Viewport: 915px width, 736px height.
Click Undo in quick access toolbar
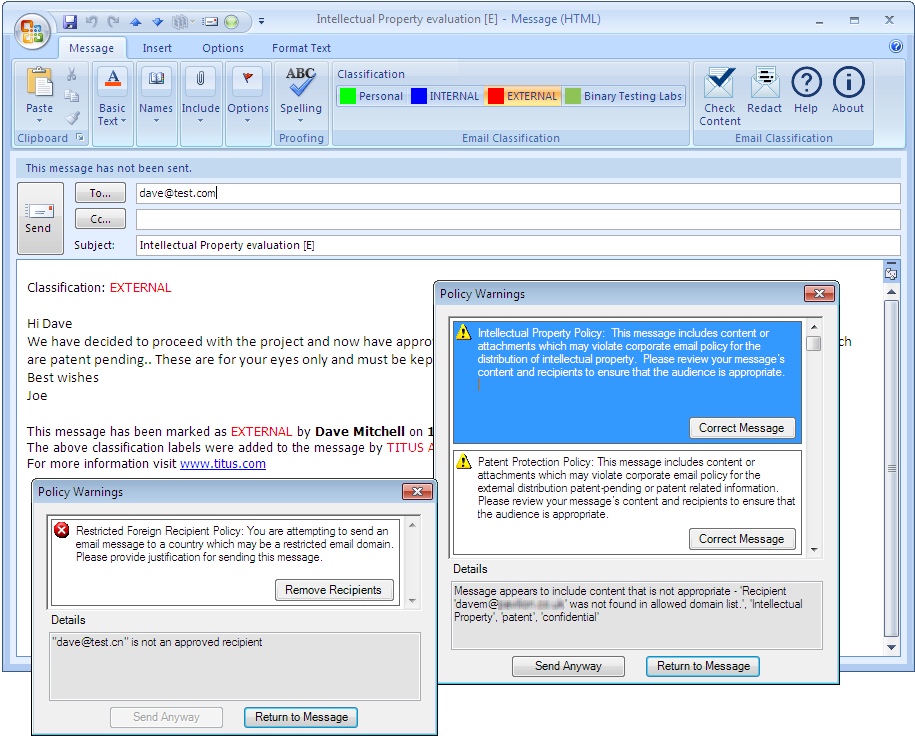point(92,22)
